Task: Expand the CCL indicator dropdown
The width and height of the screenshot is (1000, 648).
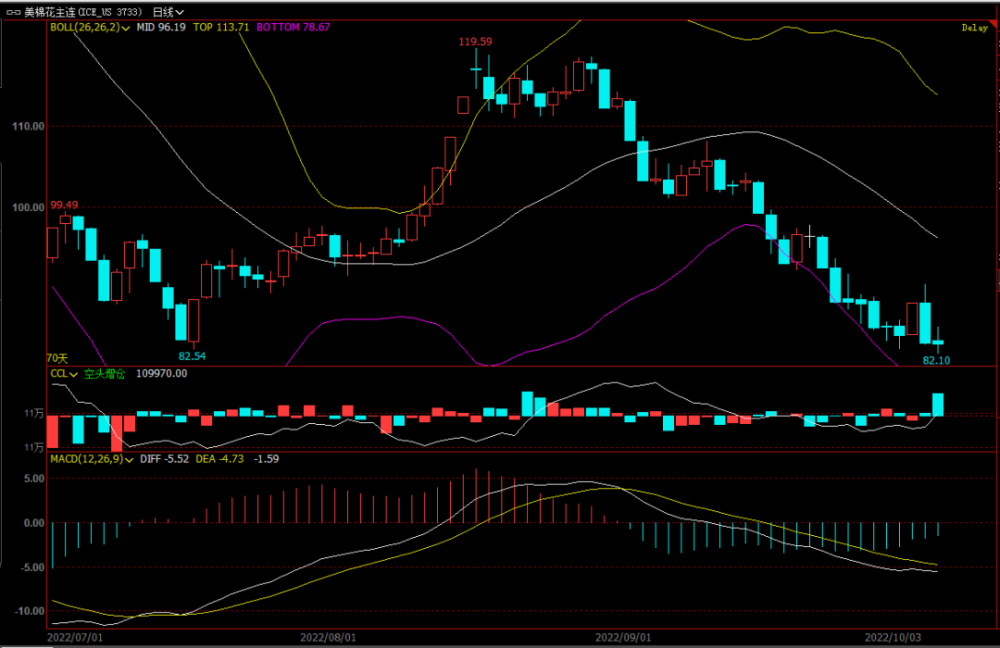Action: [x=74, y=374]
